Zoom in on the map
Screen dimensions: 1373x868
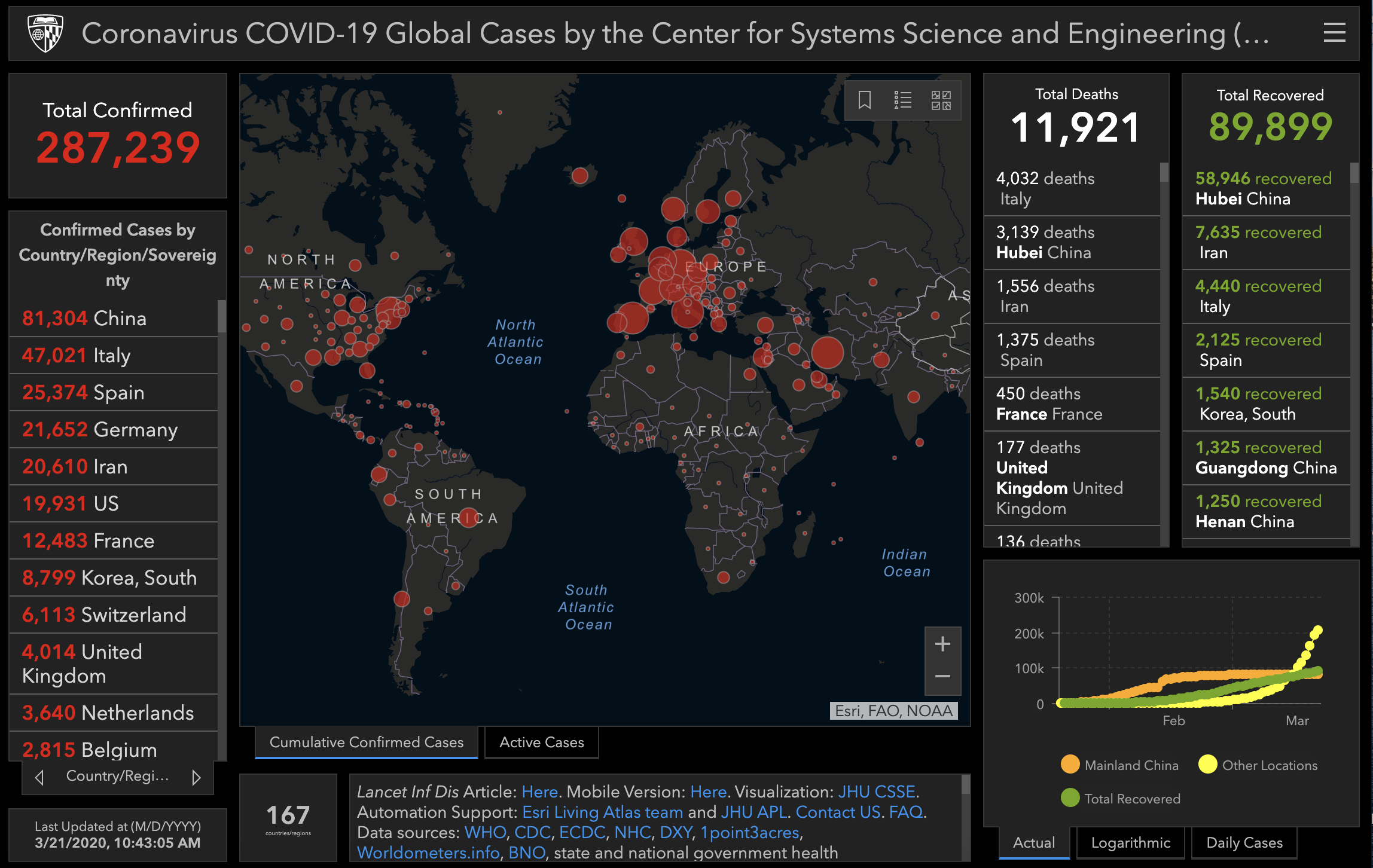click(x=942, y=644)
